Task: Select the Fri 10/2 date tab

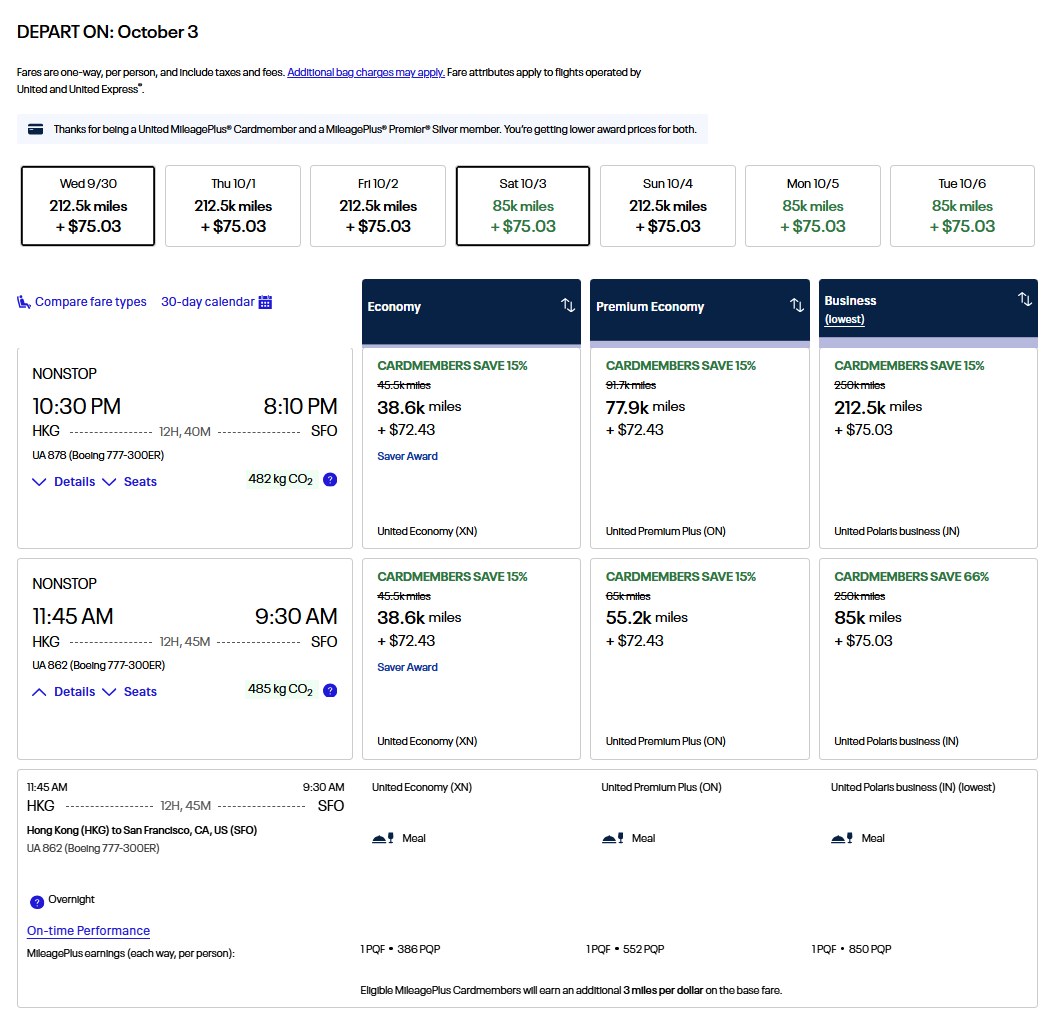Action: click(378, 206)
